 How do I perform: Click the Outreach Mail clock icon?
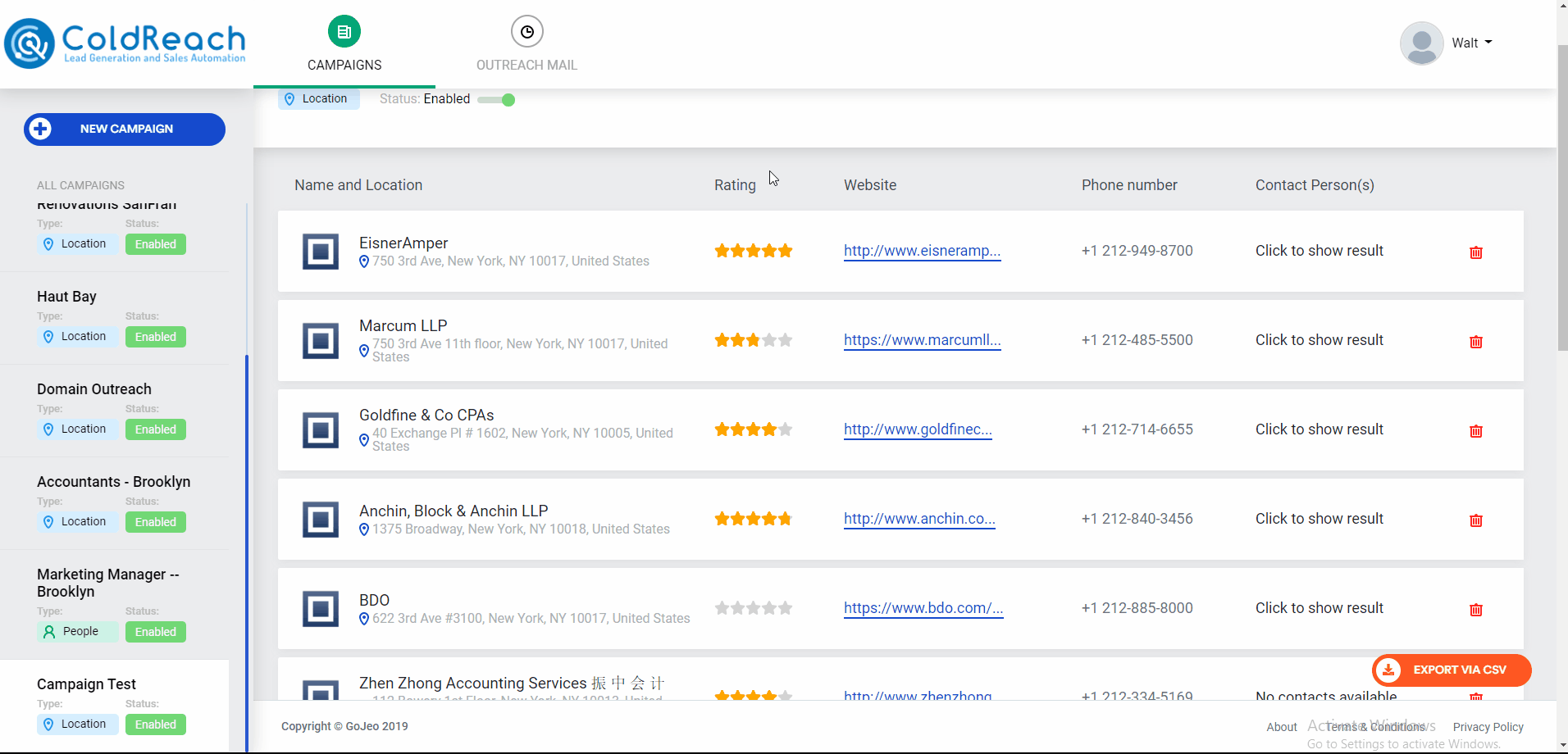(x=527, y=32)
